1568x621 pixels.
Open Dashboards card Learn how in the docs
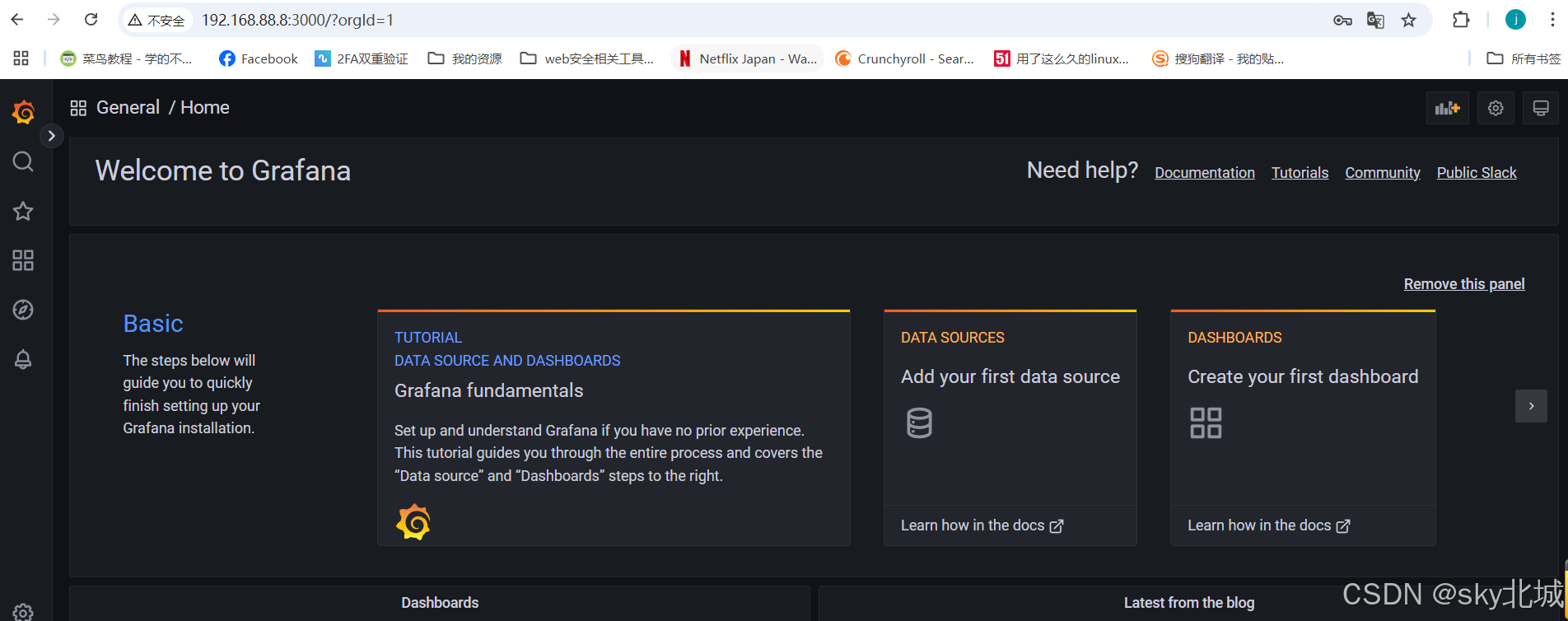click(1268, 525)
